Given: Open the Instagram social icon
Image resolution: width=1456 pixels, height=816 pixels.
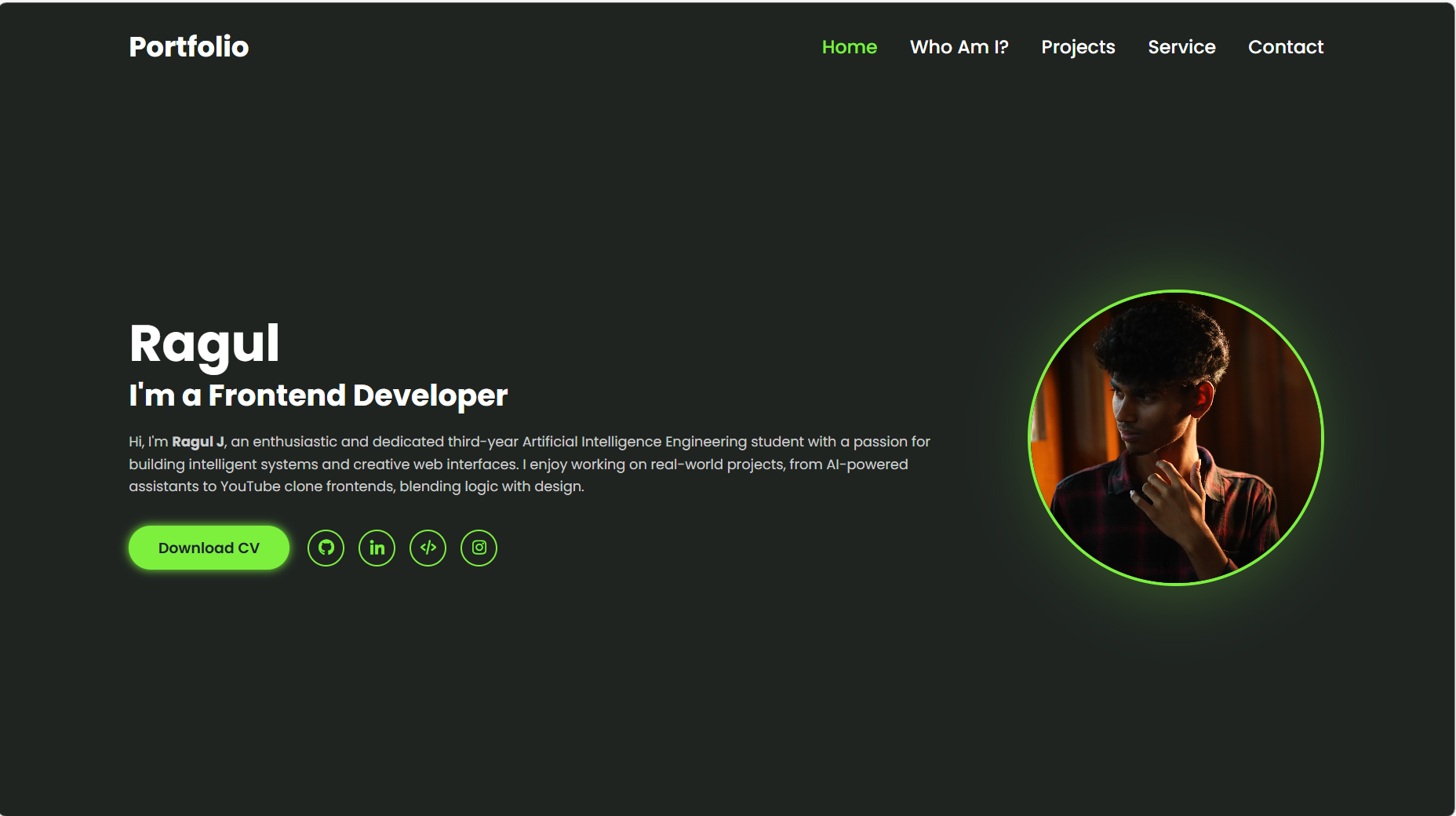Looking at the screenshot, I should click(x=479, y=548).
